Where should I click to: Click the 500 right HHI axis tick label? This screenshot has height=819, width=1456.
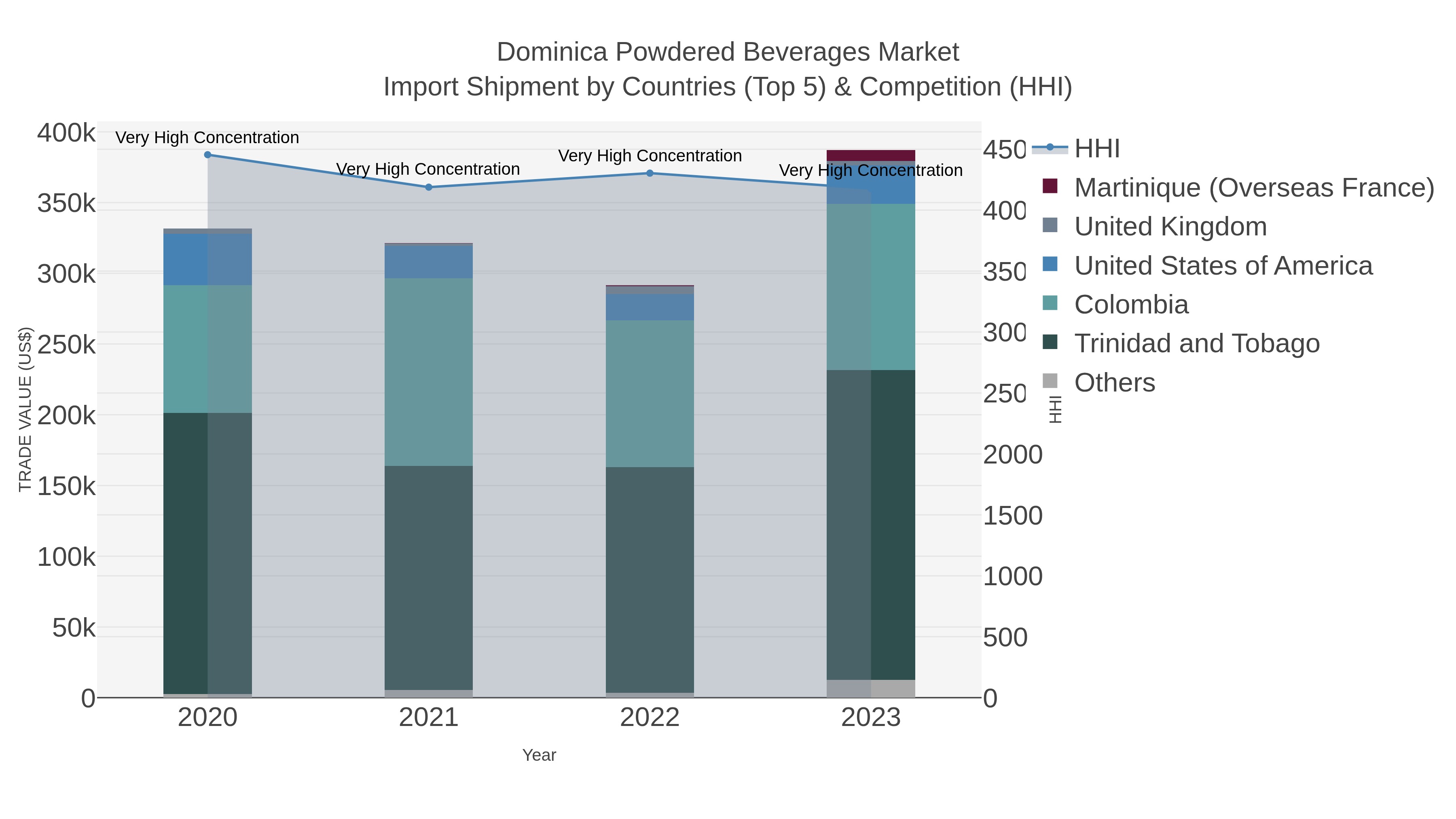1005,637
